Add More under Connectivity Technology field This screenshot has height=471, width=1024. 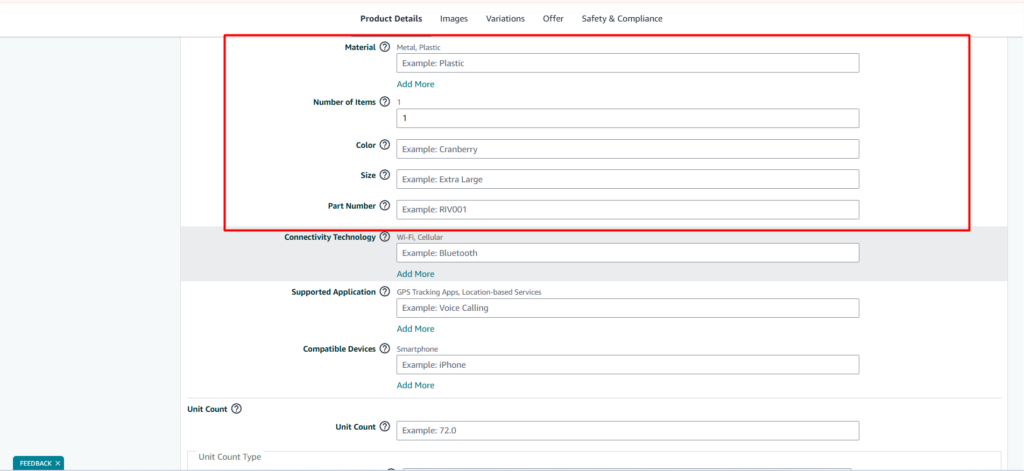[x=415, y=274]
